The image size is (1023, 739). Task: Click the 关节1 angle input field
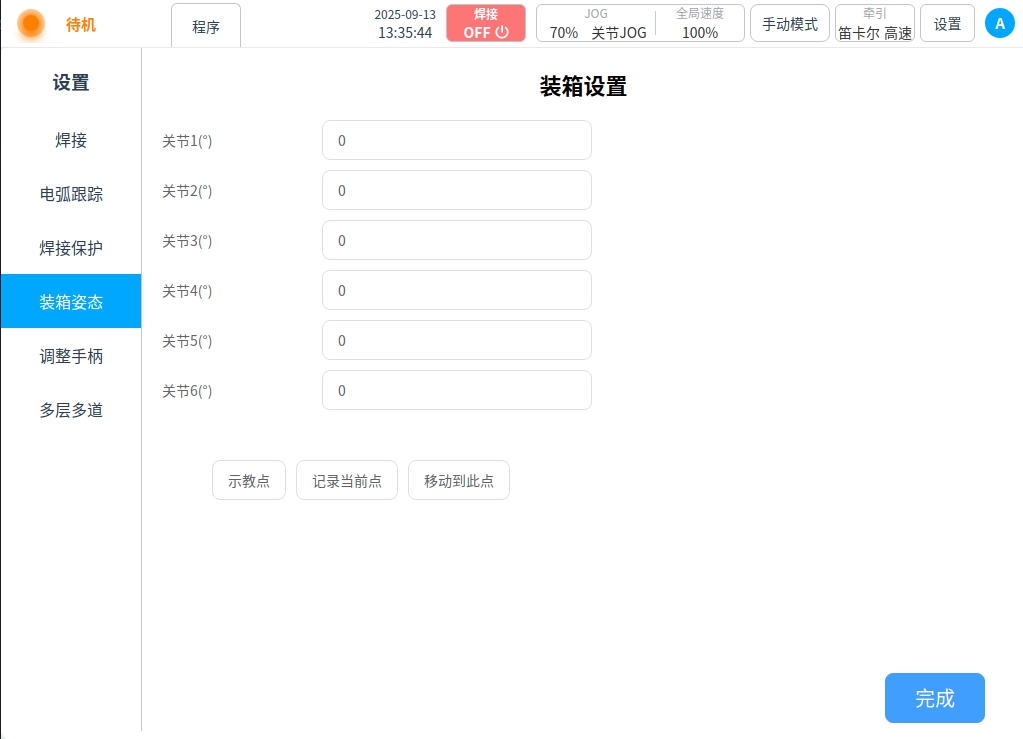456,141
